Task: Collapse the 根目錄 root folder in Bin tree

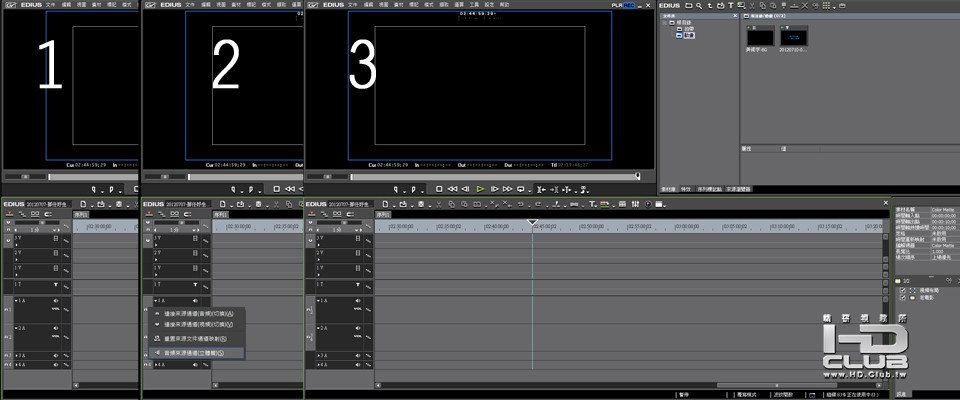Action: pos(665,23)
